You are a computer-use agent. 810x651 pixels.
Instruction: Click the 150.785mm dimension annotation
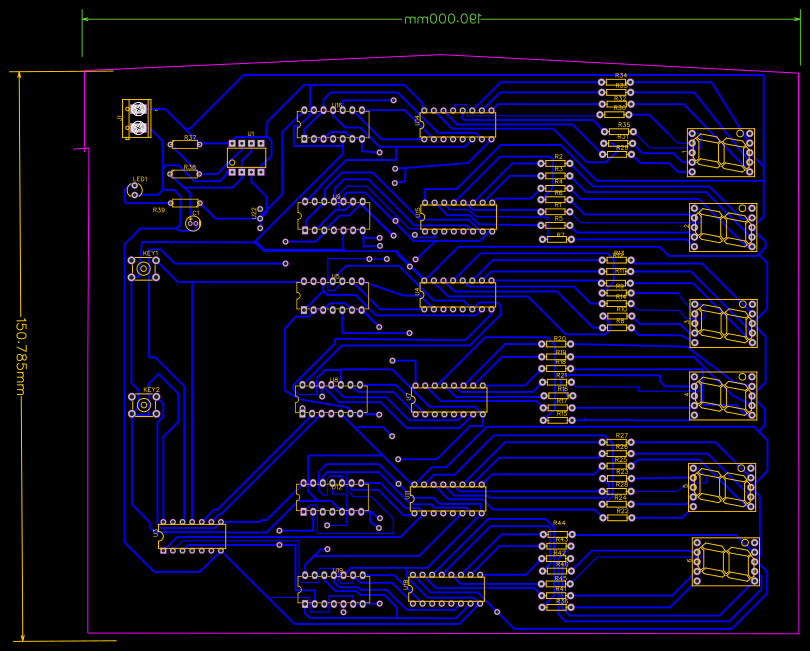click(18, 355)
